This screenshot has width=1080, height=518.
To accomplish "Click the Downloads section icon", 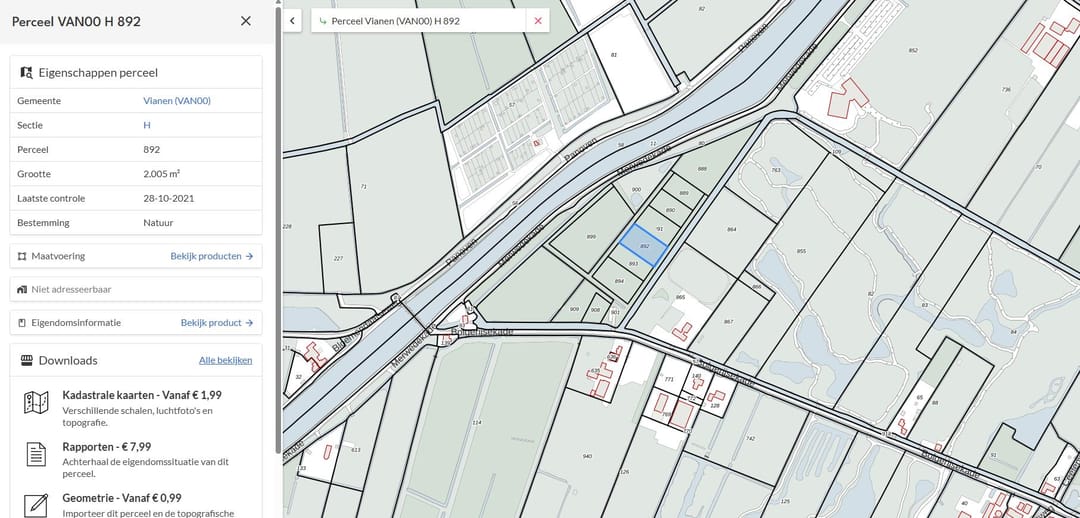I will click(x=27, y=360).
